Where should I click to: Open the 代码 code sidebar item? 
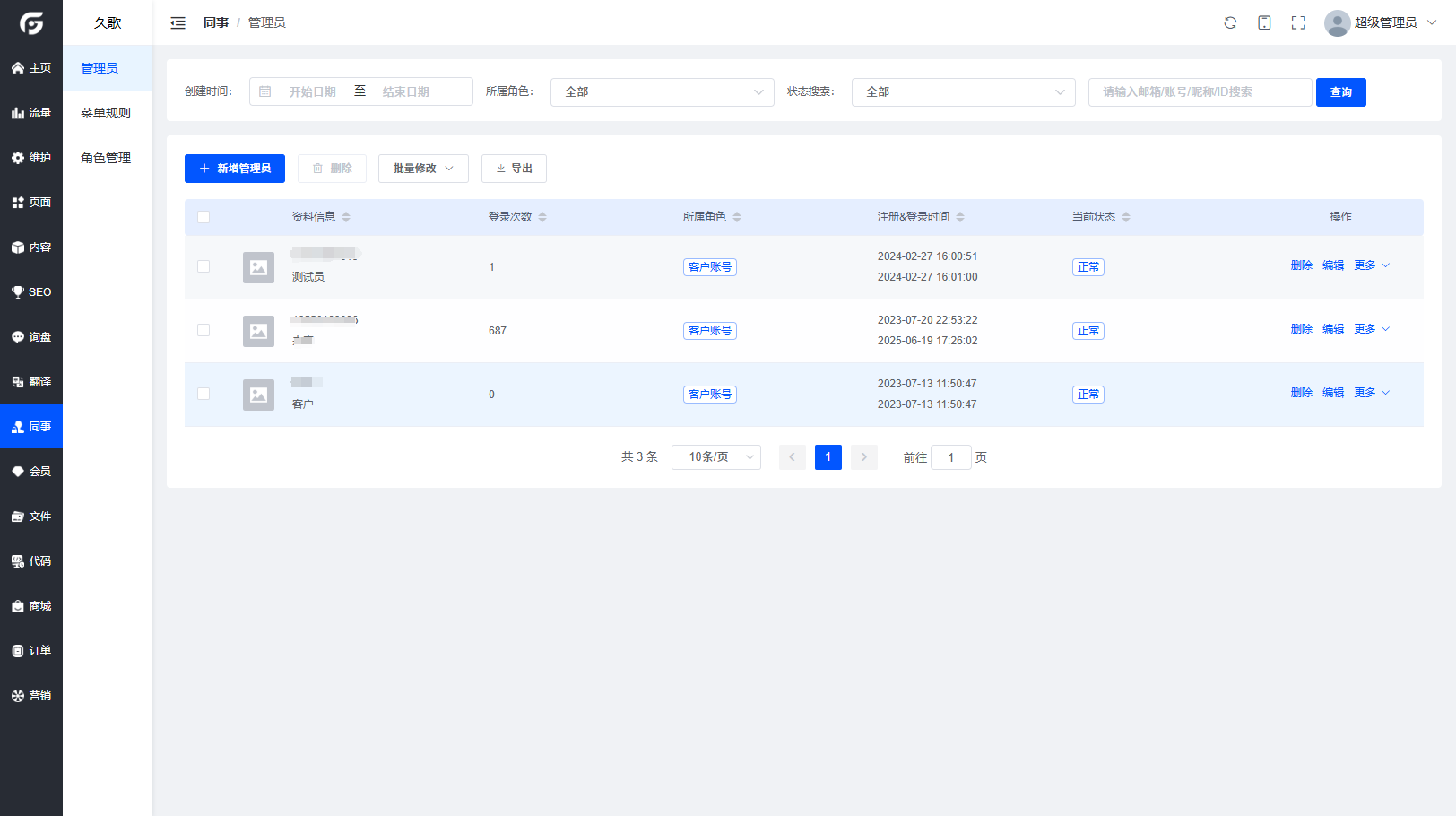click(x=31, y=561)
